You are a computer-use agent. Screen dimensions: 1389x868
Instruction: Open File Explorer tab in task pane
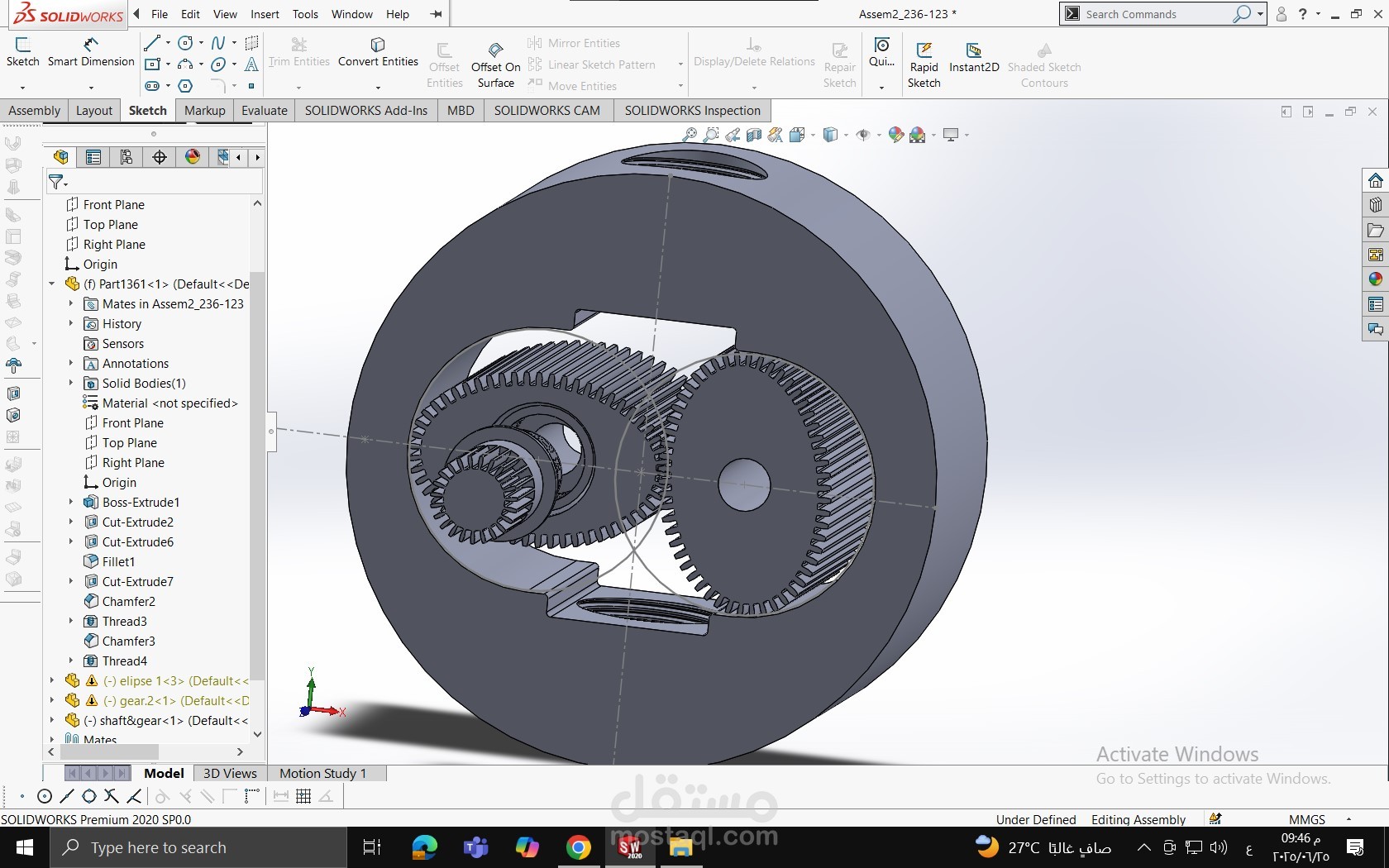1376,230
